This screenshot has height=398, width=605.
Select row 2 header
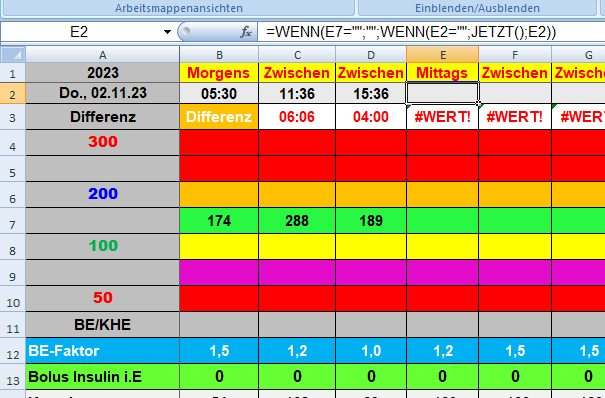(x=13, y=94)
